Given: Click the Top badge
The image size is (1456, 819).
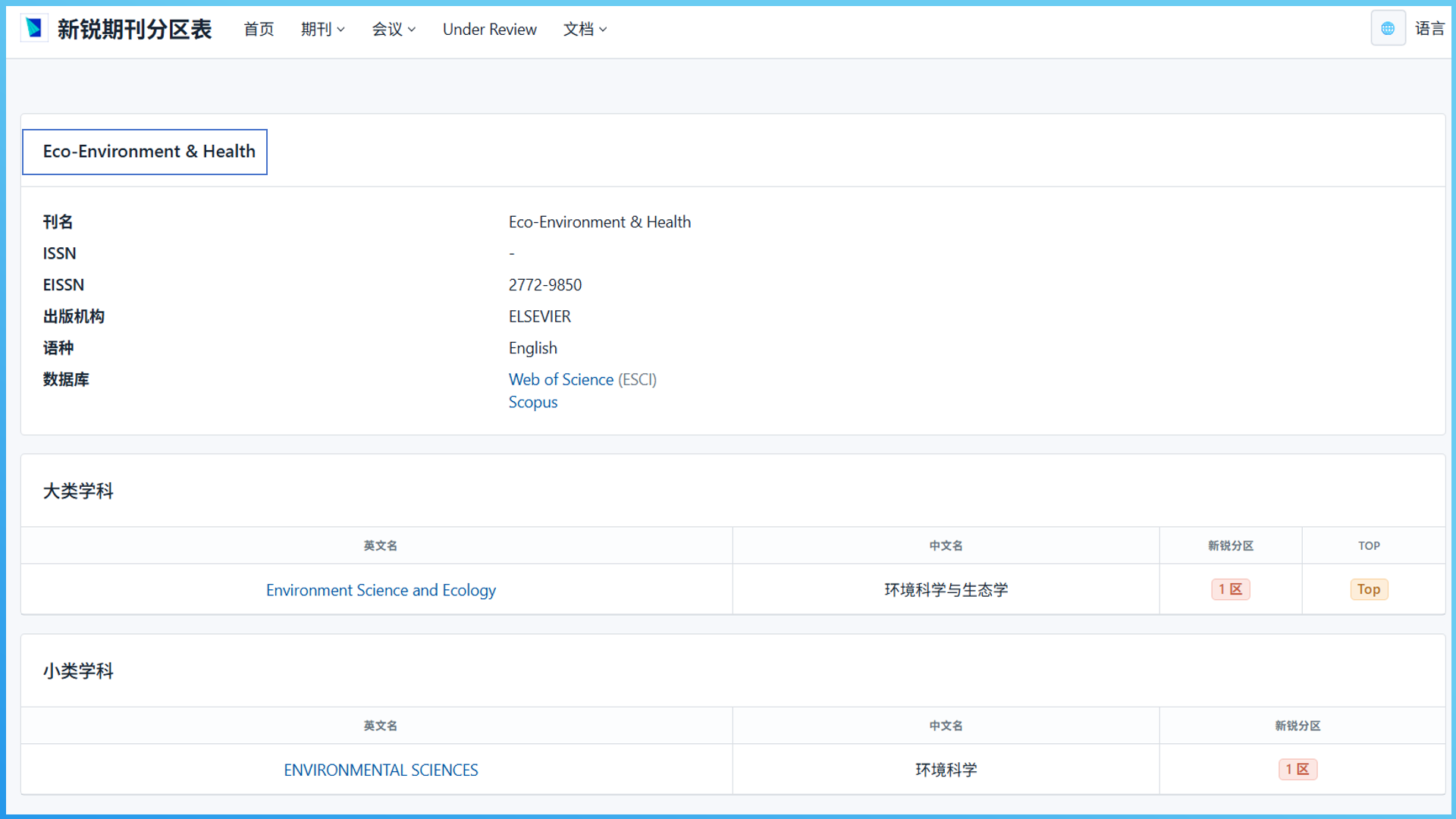Looking at the screenshot, I should tap(1369, 589).
